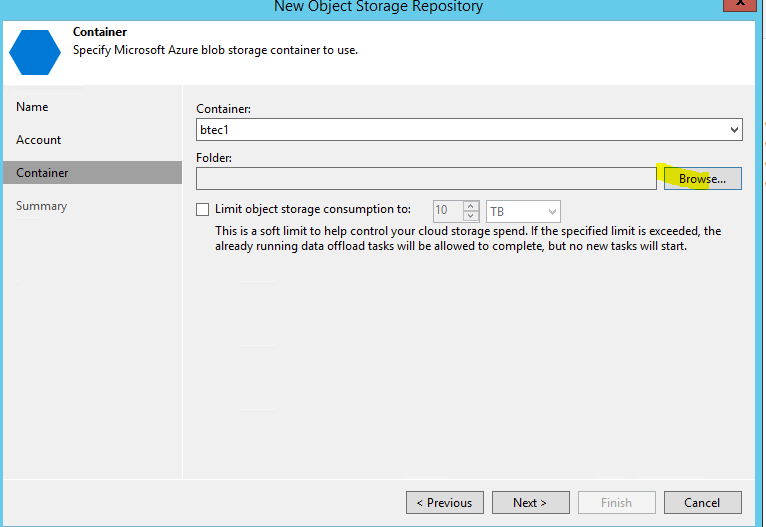
Task: Click the Limit object storage consumption label
Action: [313, 209]
